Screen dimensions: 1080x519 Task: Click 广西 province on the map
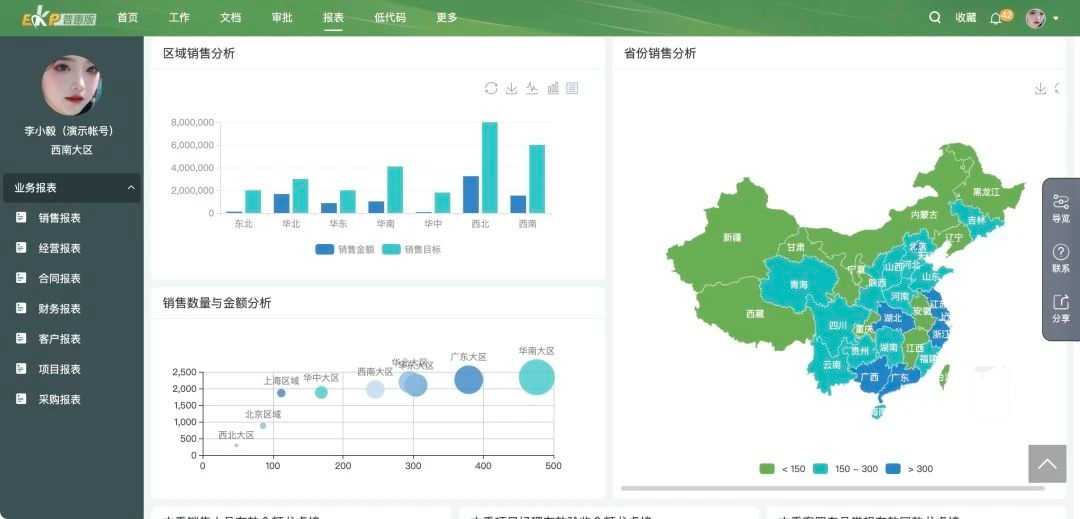(x=870, y=377)
